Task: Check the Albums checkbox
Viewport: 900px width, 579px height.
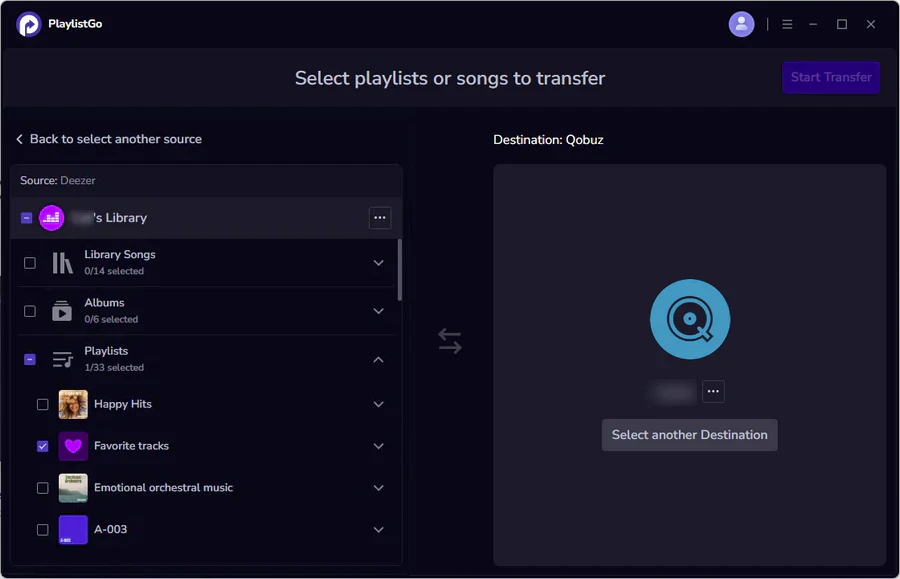Action: [x=30, y=311]
